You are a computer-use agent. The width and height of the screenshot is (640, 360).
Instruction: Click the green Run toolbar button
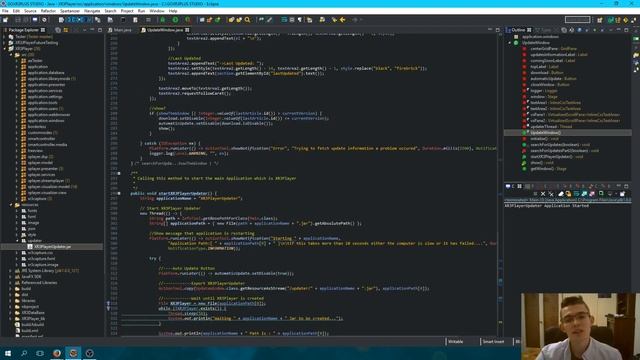click(x=175, y=20)
